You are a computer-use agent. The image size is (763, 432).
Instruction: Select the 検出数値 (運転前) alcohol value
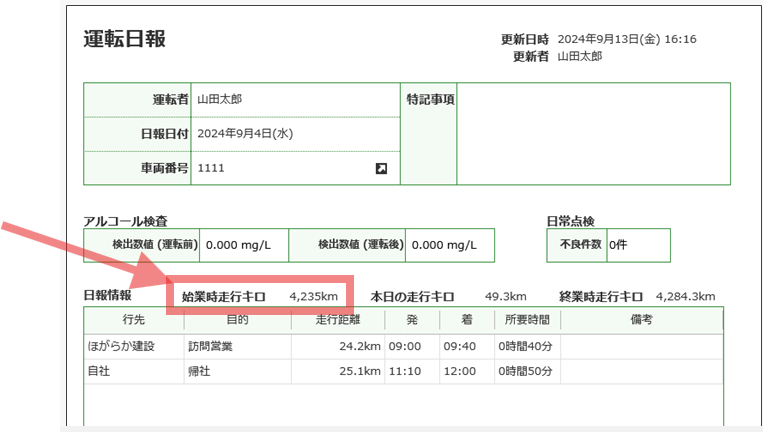246,245
